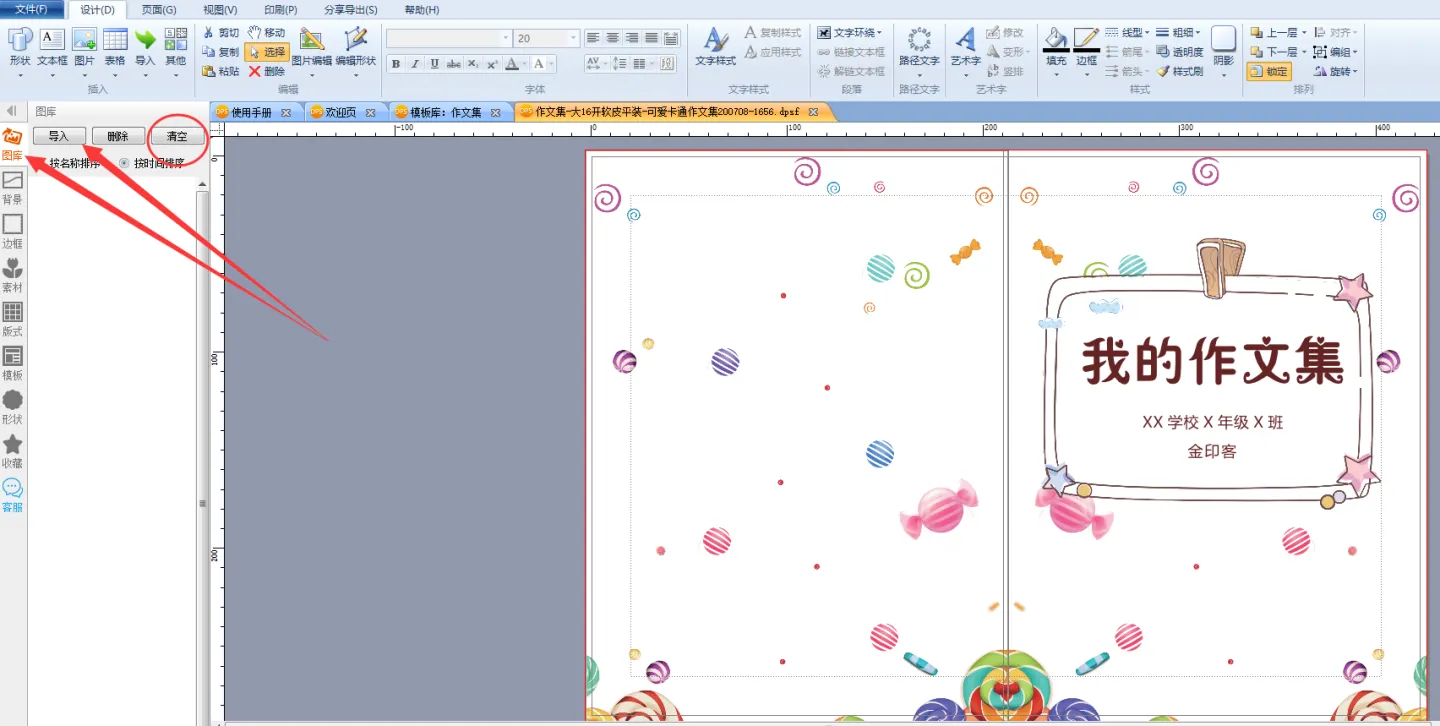Switch to the 模板库: 作文集 document tab
Viewport: 1440px width, 726px height.
tap(446, 112)
